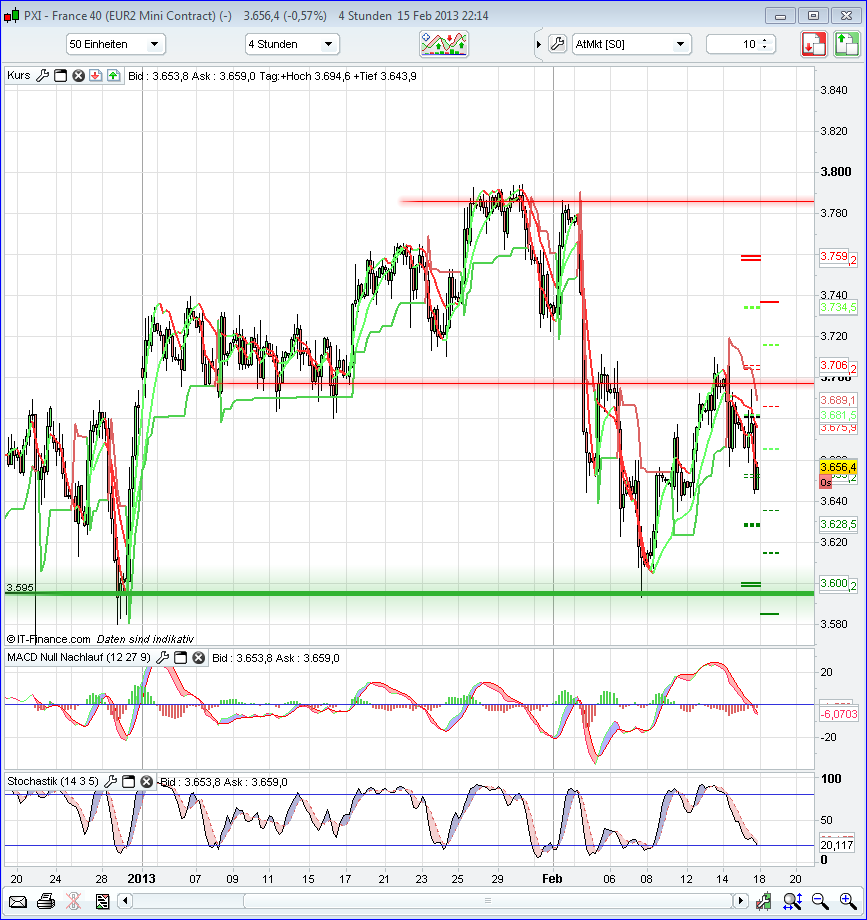Click the 3.600 green price label
The height and width of the screenshot is (920, 867).
tap(834, 583)
